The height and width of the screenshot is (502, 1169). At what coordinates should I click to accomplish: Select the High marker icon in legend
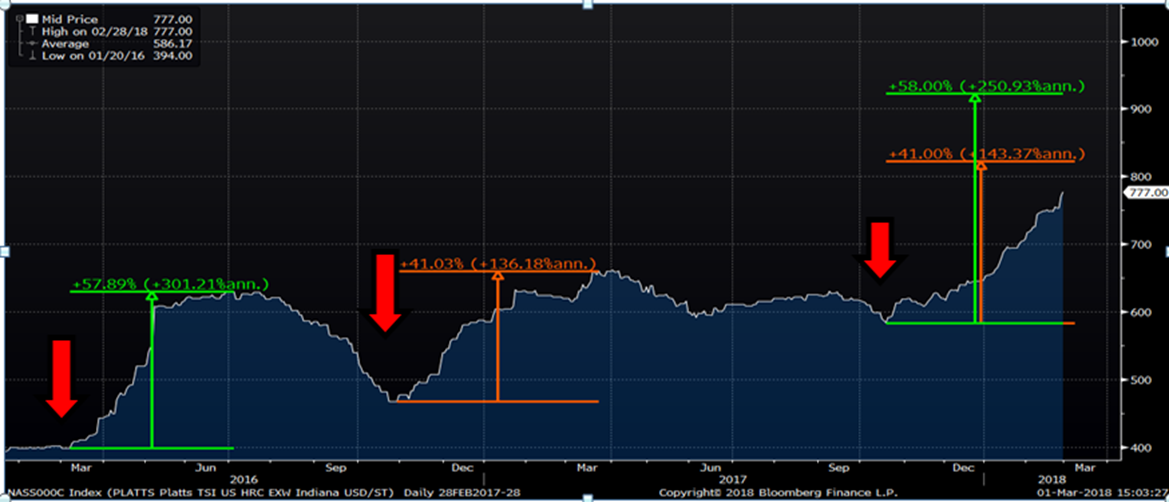pos(31,31)
